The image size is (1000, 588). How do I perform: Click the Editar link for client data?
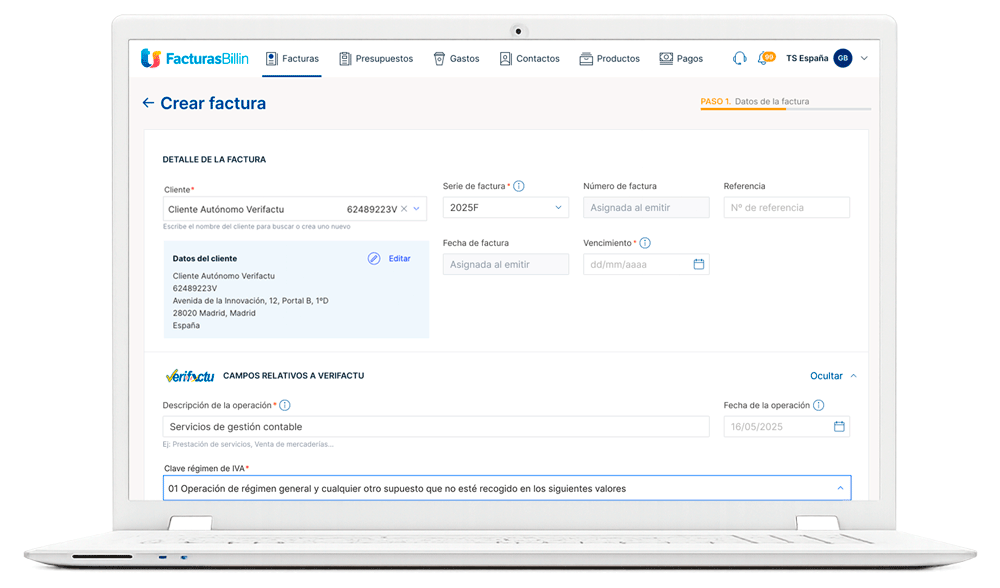click(x=399, y=258)
